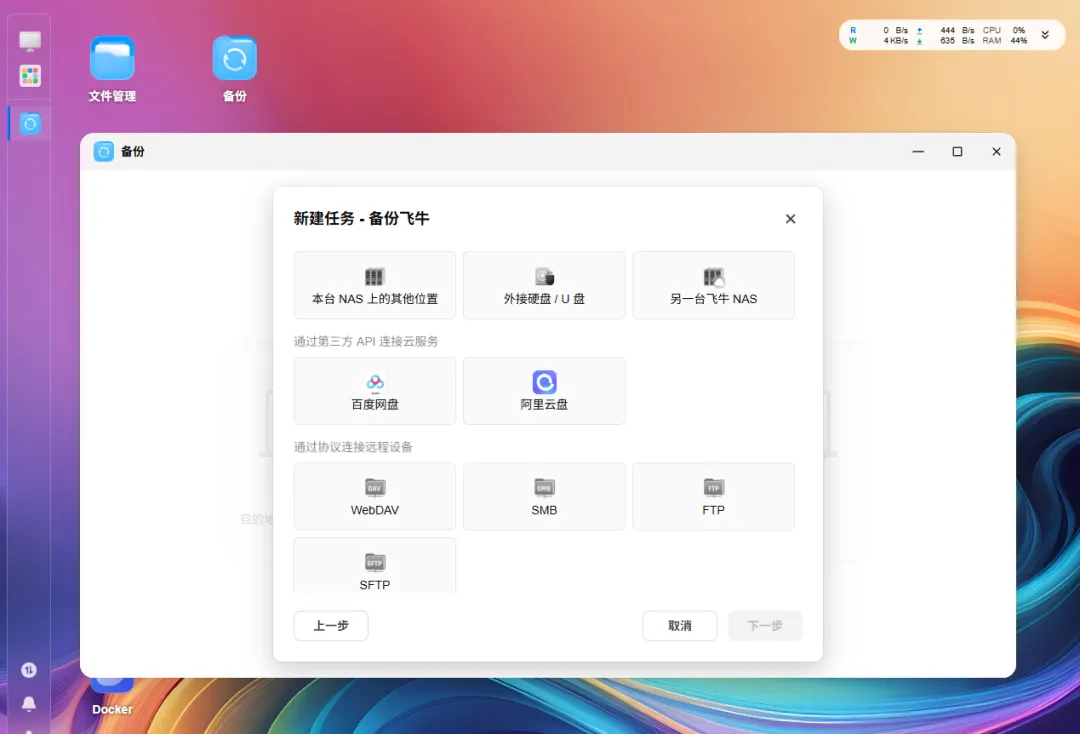Image resolution: width=1080 pixels, height=734 pixels.
Task: Select the backup app in sidebar dock
Action: (30, 124)
